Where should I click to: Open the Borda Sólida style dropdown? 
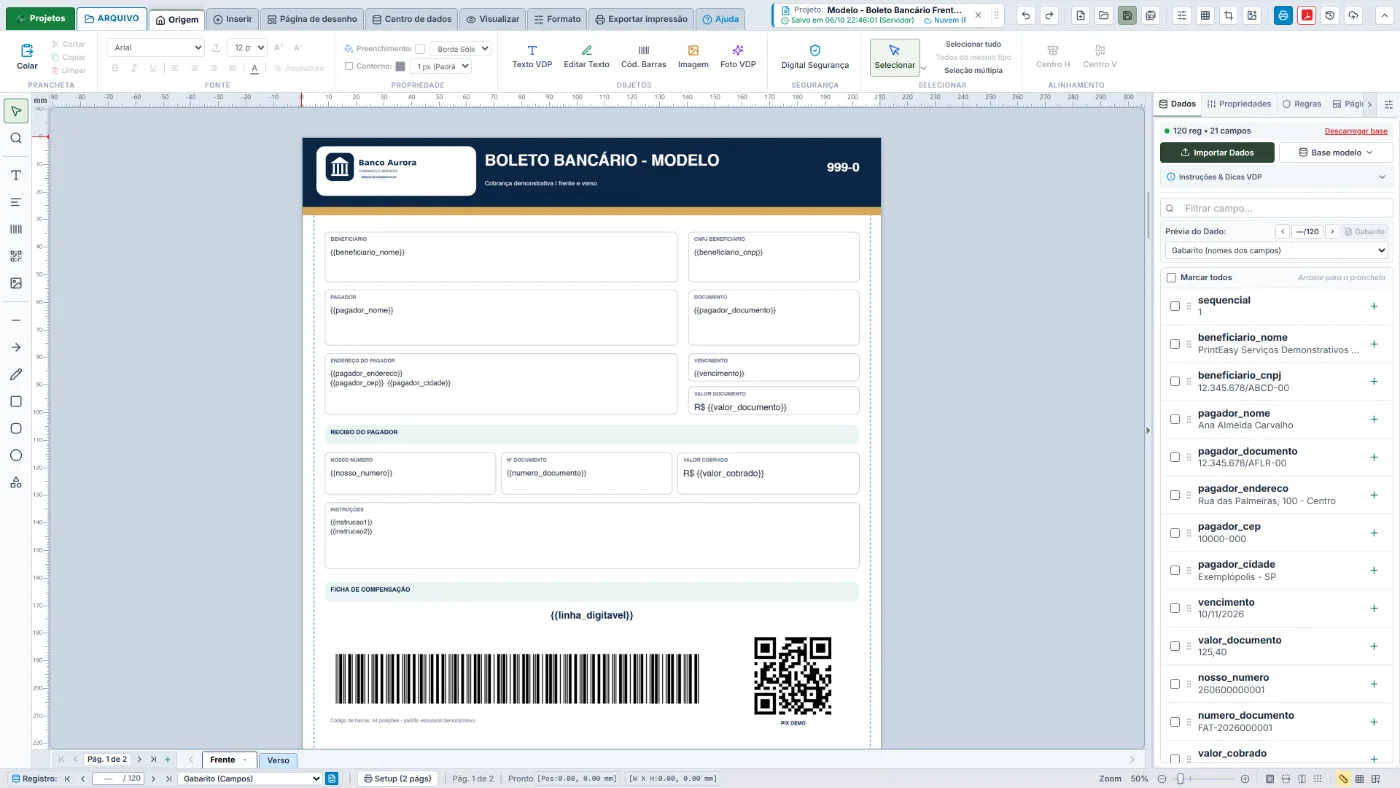point(461,48)
